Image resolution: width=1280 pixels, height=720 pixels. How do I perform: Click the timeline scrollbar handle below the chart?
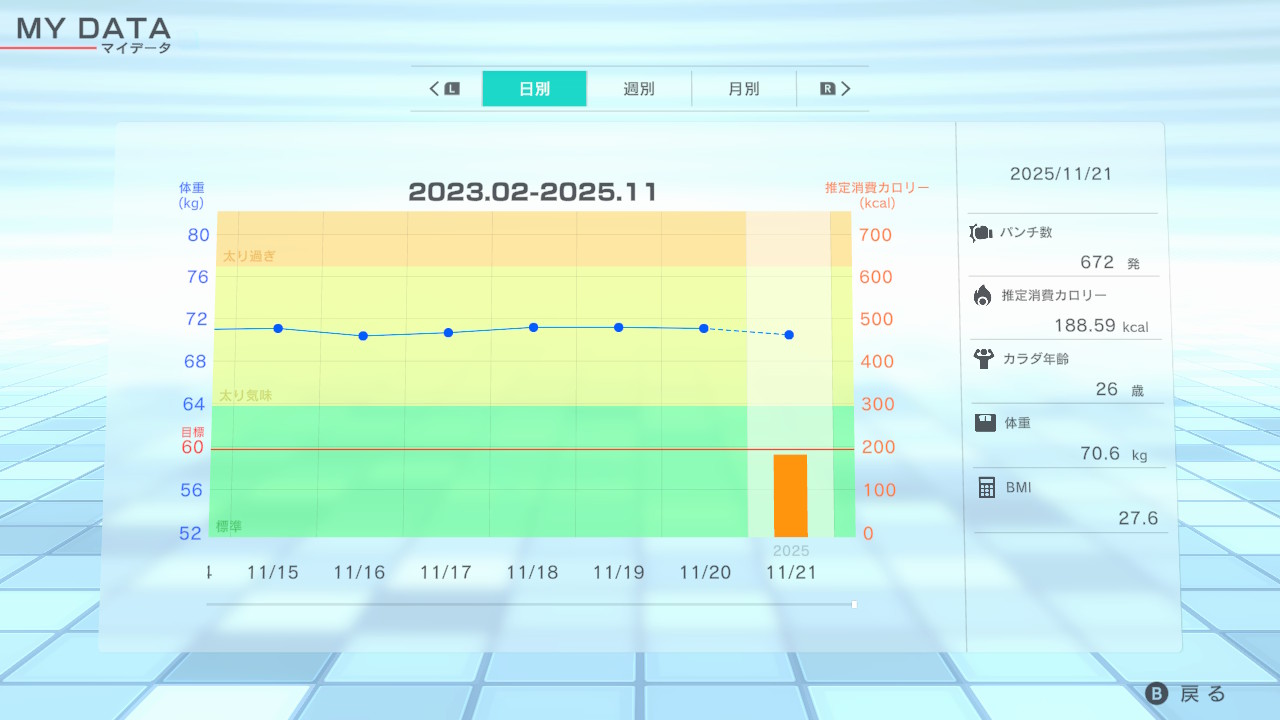tap(854, 604)
